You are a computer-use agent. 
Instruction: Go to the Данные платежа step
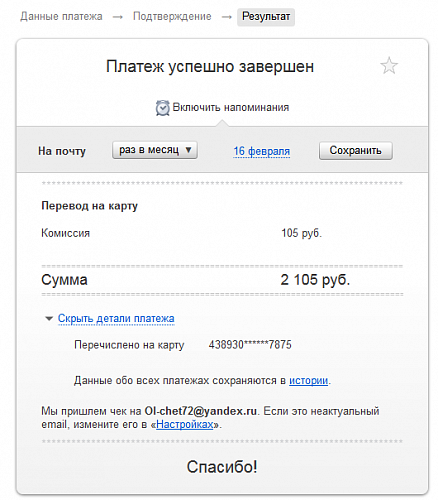click(61, 16)
